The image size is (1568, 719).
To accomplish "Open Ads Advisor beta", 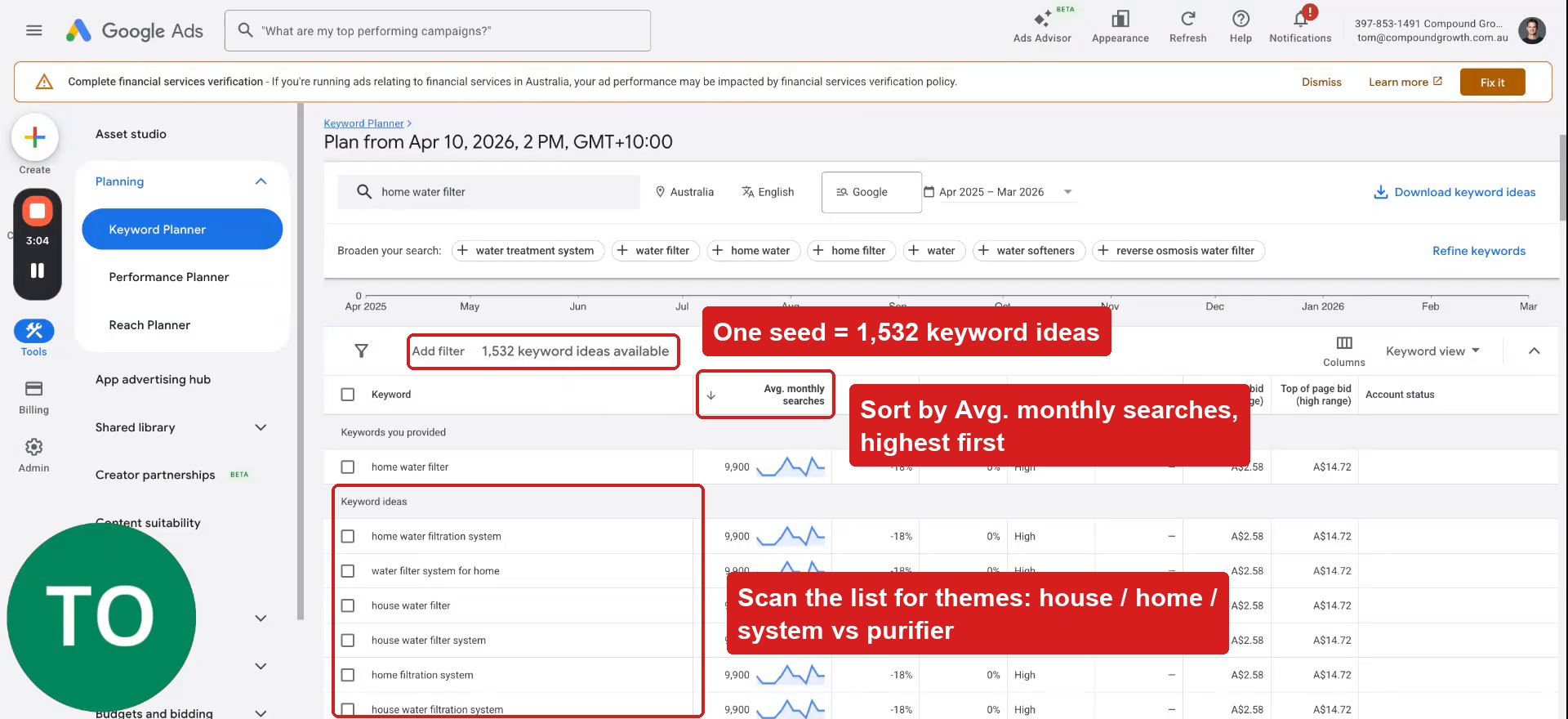I will point(1042,26).
